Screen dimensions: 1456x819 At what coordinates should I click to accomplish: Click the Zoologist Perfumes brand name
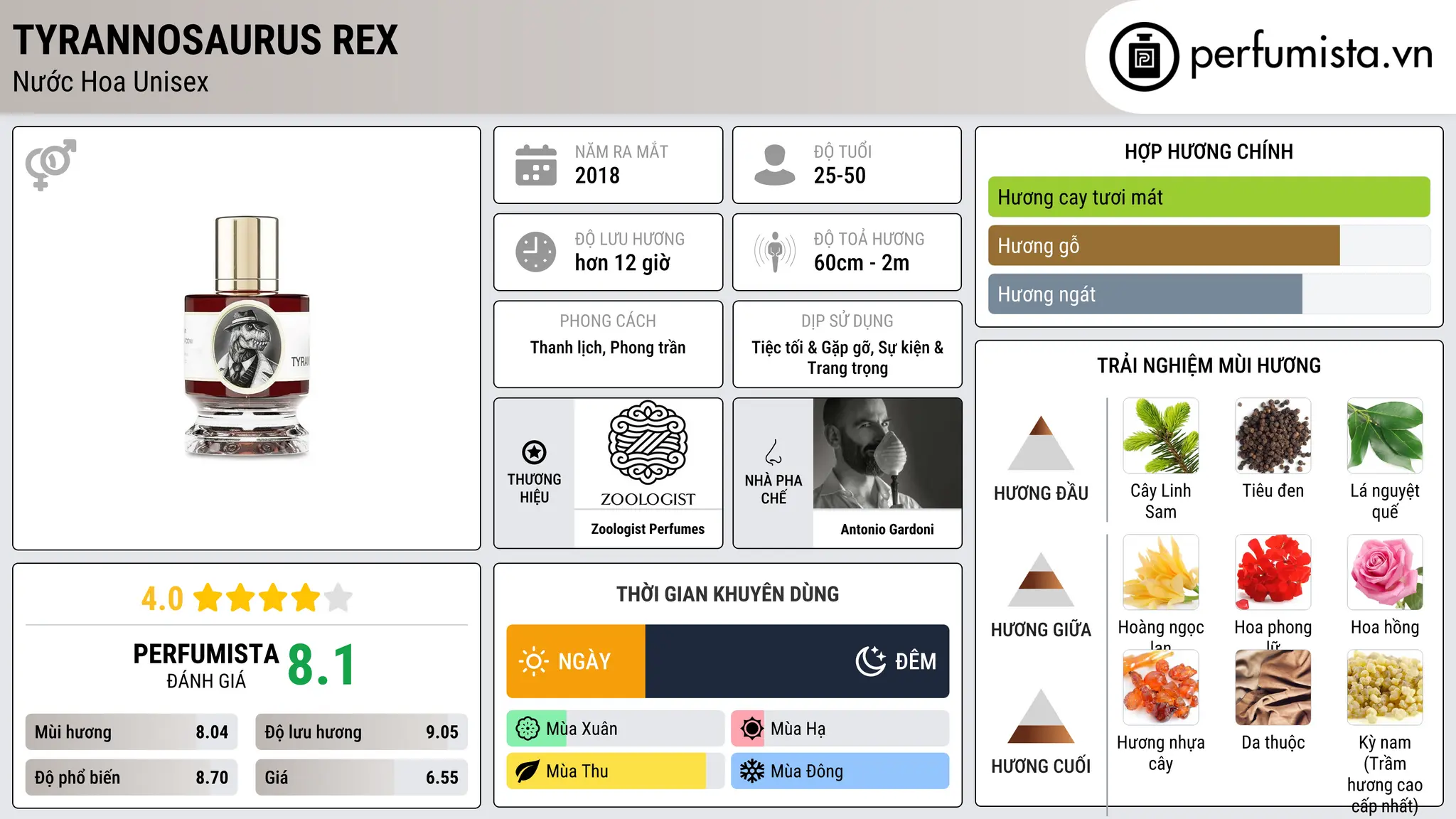pos(648,529)
